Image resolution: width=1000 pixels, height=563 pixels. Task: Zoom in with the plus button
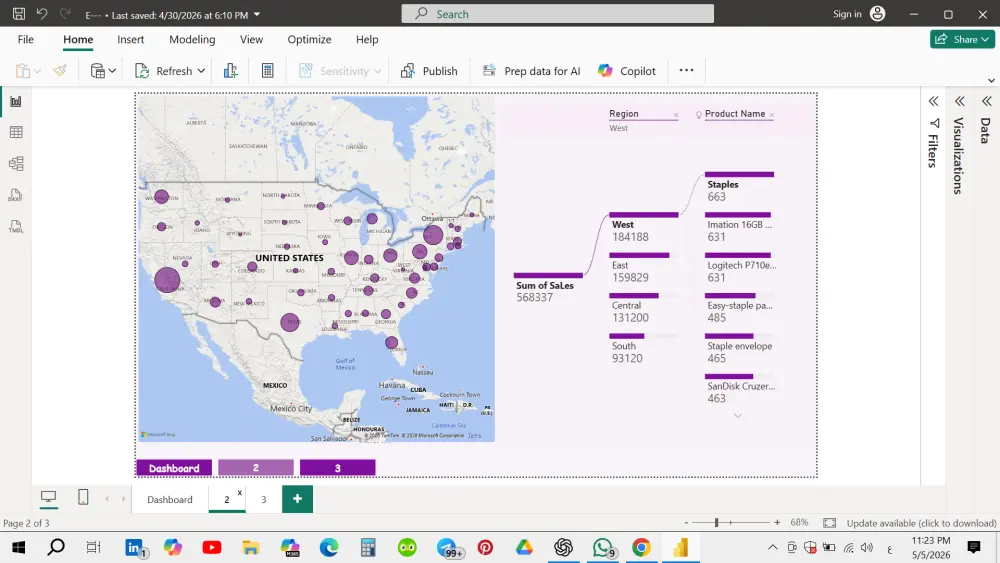[x=777, y=523]
